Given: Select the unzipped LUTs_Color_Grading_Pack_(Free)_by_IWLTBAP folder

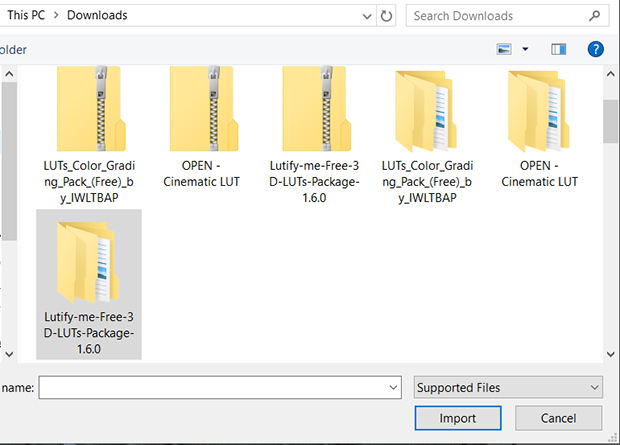Looking at the screenshot, I should click(427, 137).
